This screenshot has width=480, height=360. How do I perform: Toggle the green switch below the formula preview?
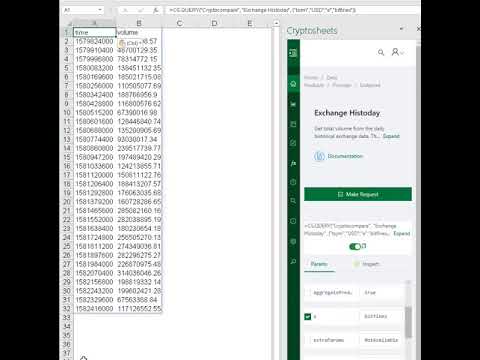355,246
